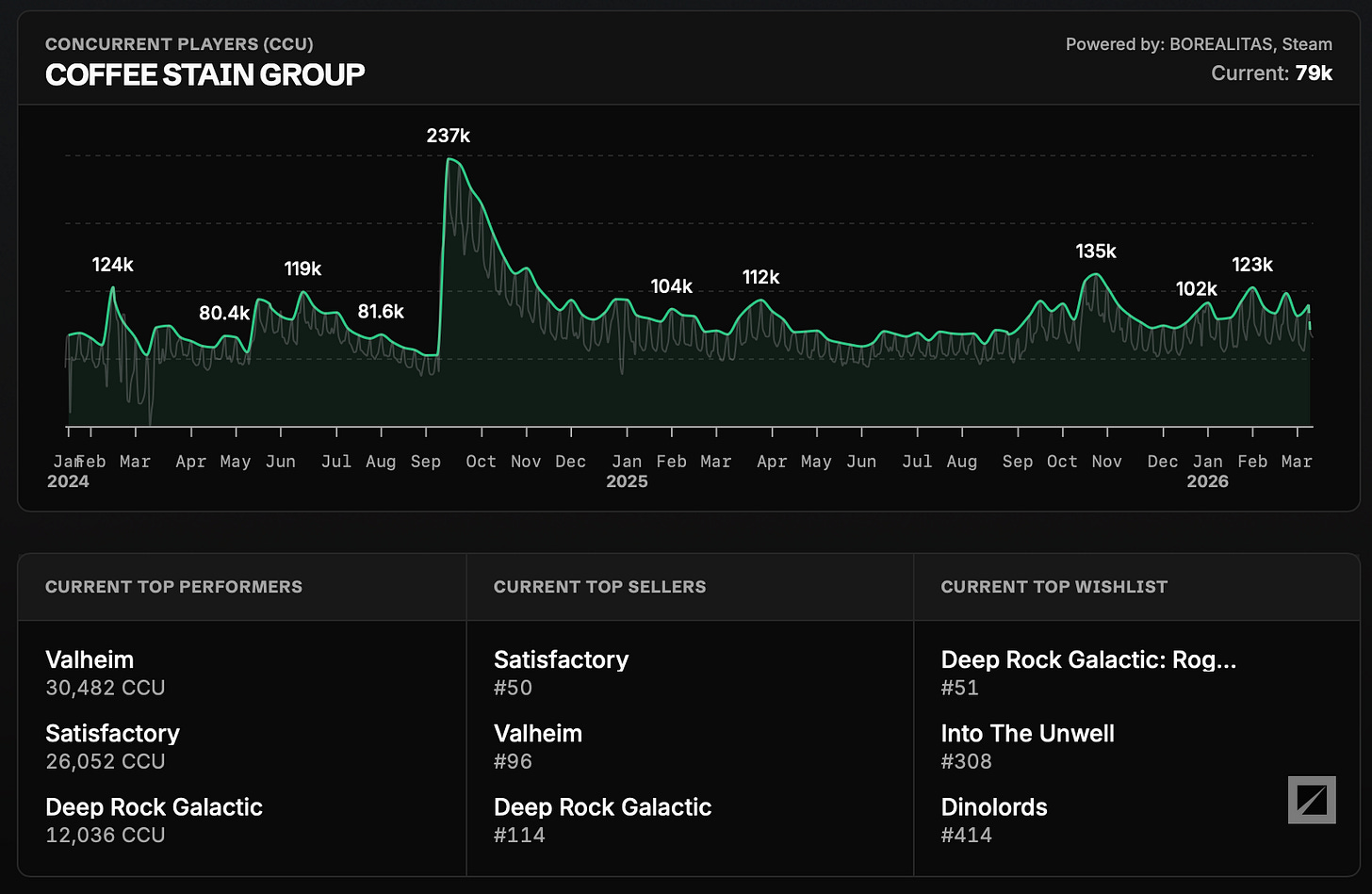Click the 124k peak label near Feb 2024
Viewport: 1372px width, 894px height.
113,265
